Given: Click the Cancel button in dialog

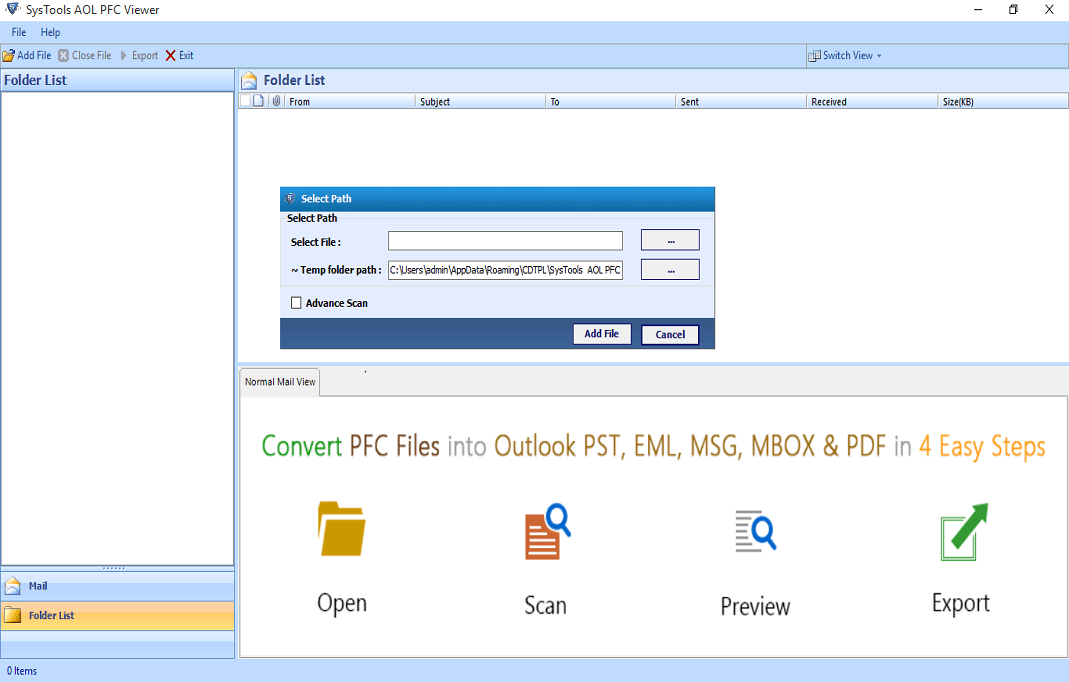Looking at the screenshot, I should pyautogui.click(x=670, y=334).
